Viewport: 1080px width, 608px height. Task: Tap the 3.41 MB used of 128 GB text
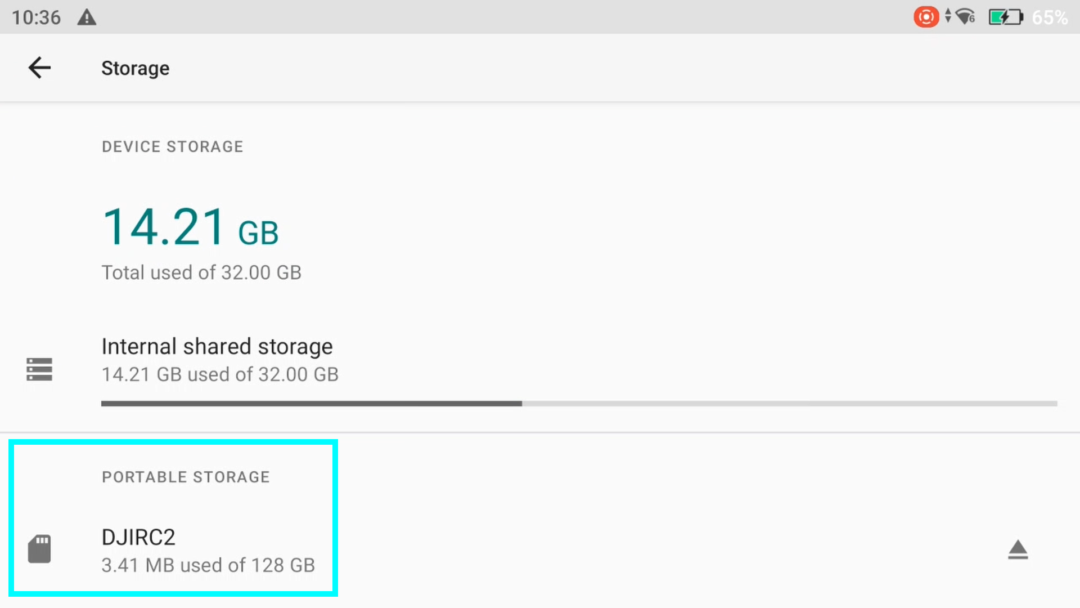(208, 565)
